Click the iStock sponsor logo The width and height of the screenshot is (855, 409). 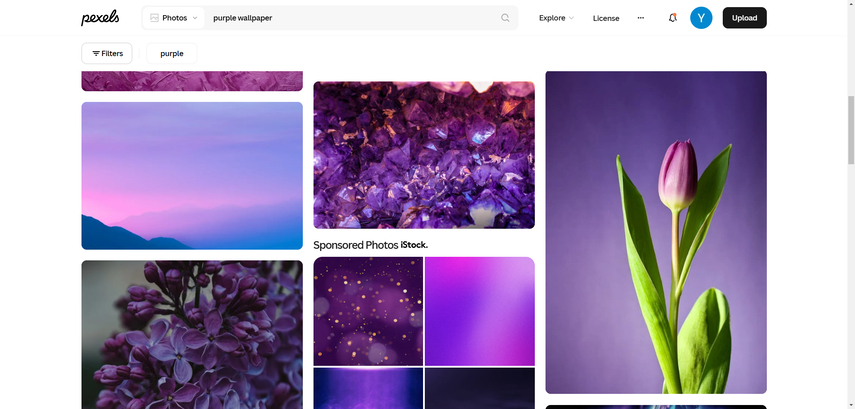click(x=414, y=245)
